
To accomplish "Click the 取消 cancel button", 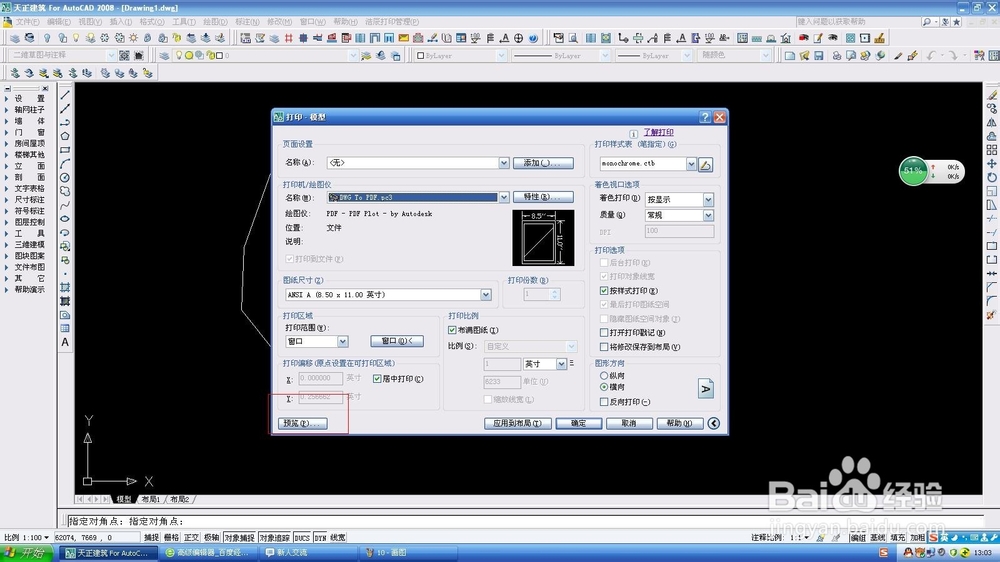I will click(x=629, y=424).
